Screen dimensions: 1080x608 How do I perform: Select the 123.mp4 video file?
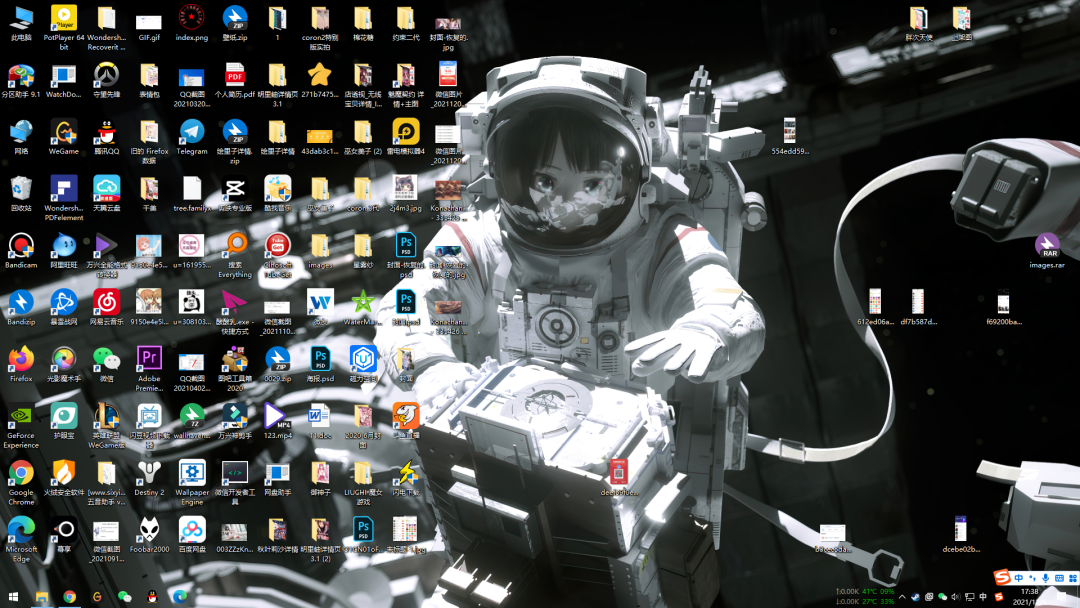coord(277,421)
